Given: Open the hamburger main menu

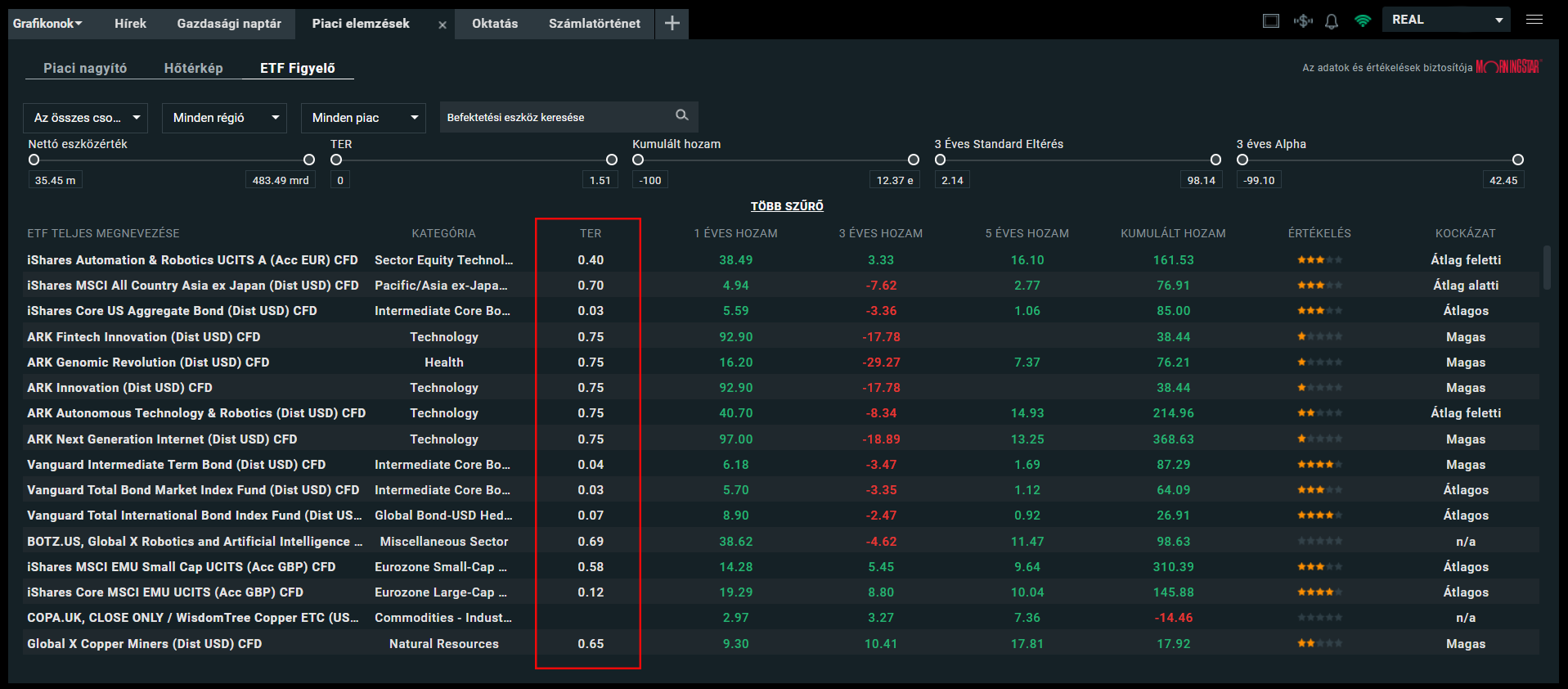Looking at the screenshot, I should click(1534, 20).
